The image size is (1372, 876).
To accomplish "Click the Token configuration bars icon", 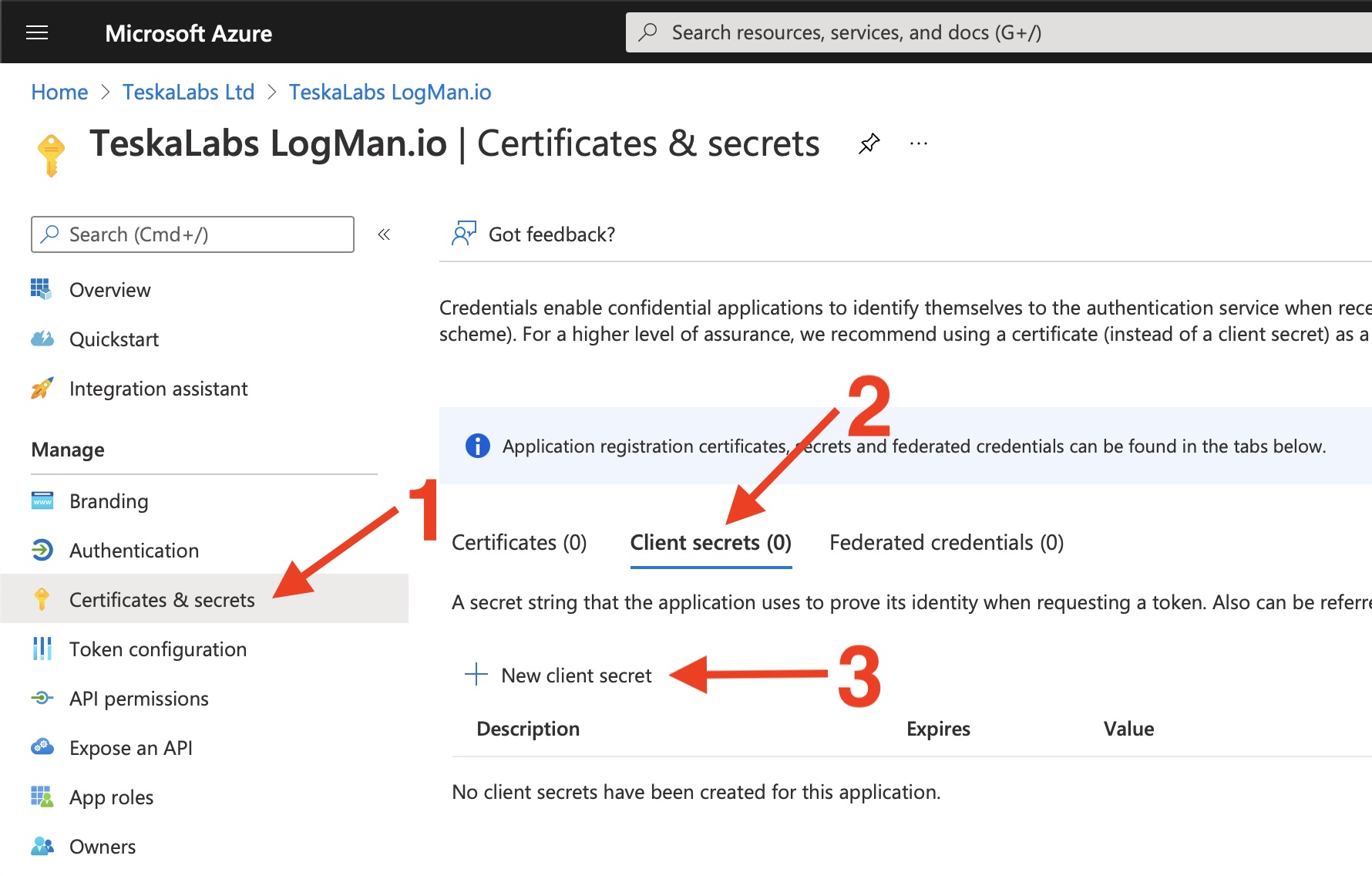I will click(42, 649).
